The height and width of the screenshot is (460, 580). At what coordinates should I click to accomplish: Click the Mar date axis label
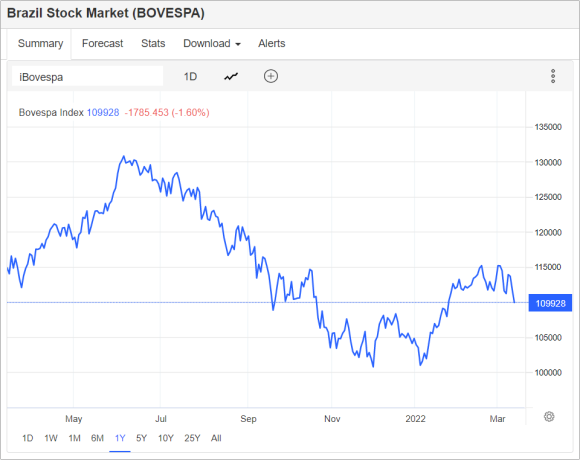click(497, 419)
